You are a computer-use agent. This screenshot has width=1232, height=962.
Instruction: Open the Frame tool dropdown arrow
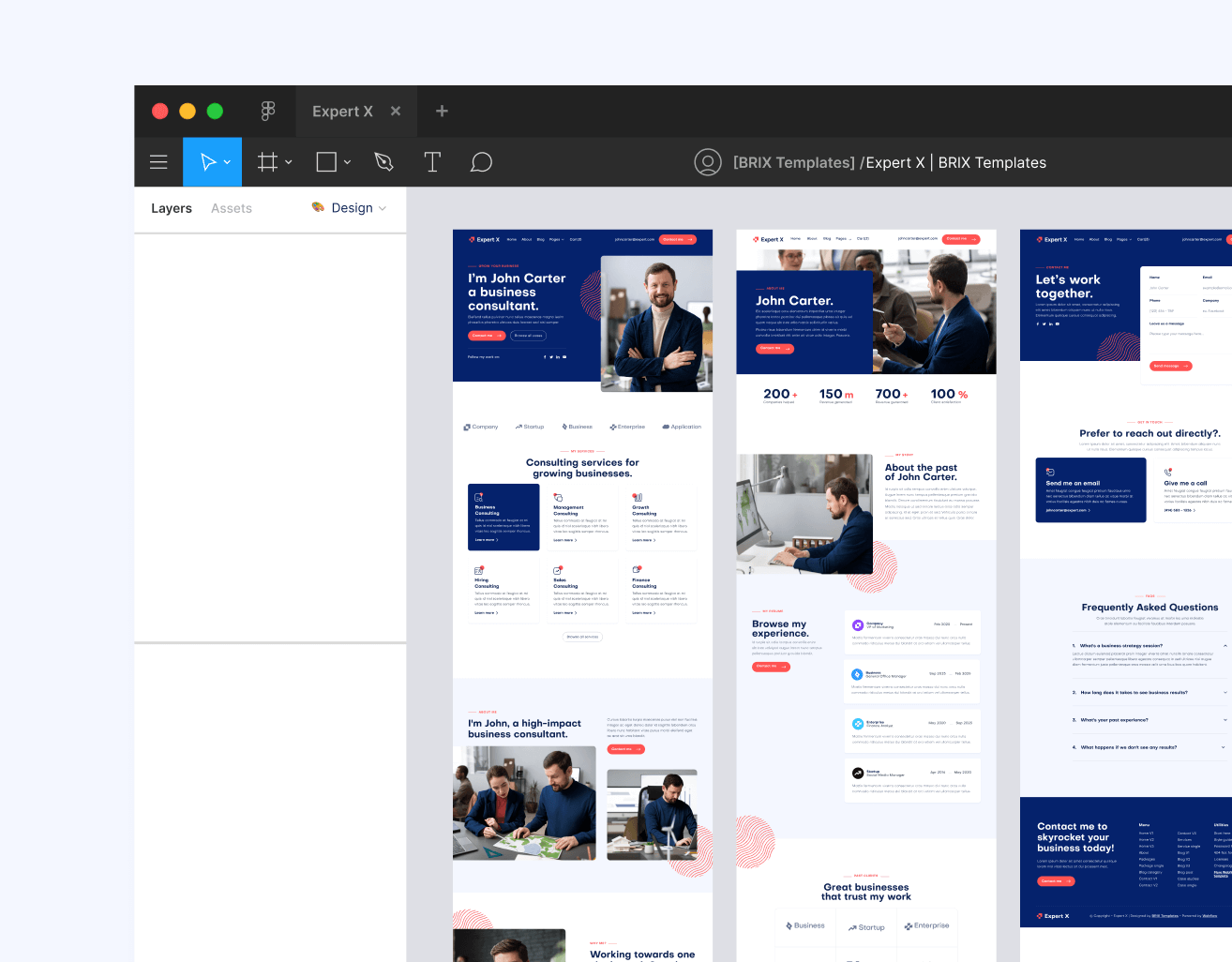288,161
